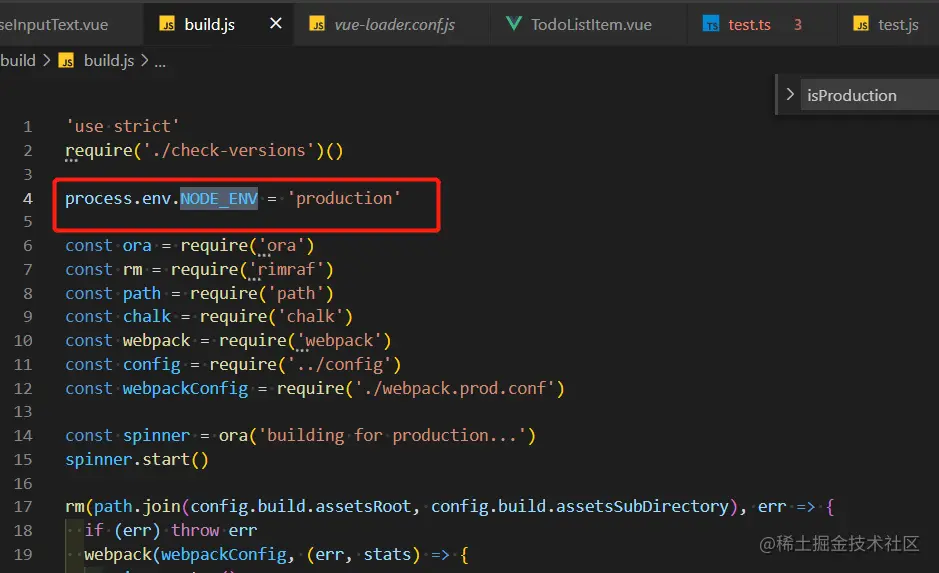This screenshot has width=939, height=573.
Task: Click config.build.assetsSubDirectory on line 17
Action: click(580, 507)
